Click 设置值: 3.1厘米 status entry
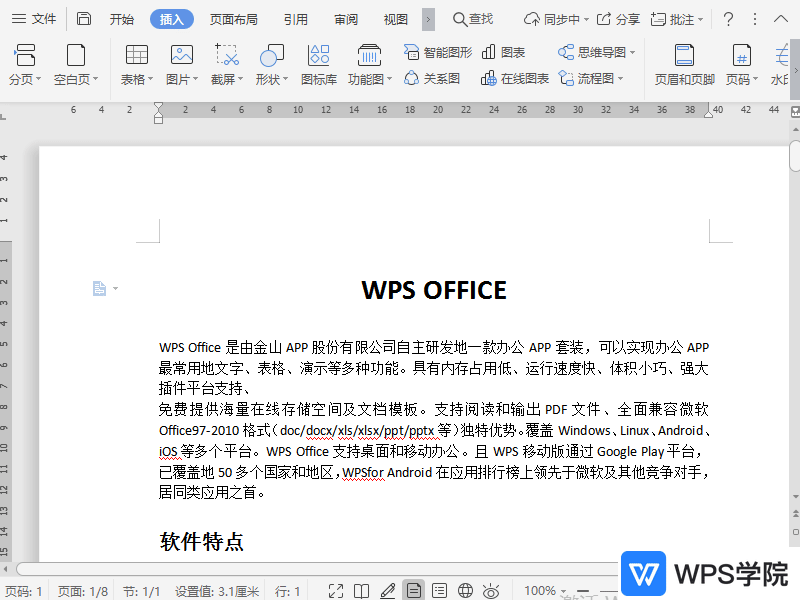This screenshot has width=800, height=600. (x=217, y=591)
